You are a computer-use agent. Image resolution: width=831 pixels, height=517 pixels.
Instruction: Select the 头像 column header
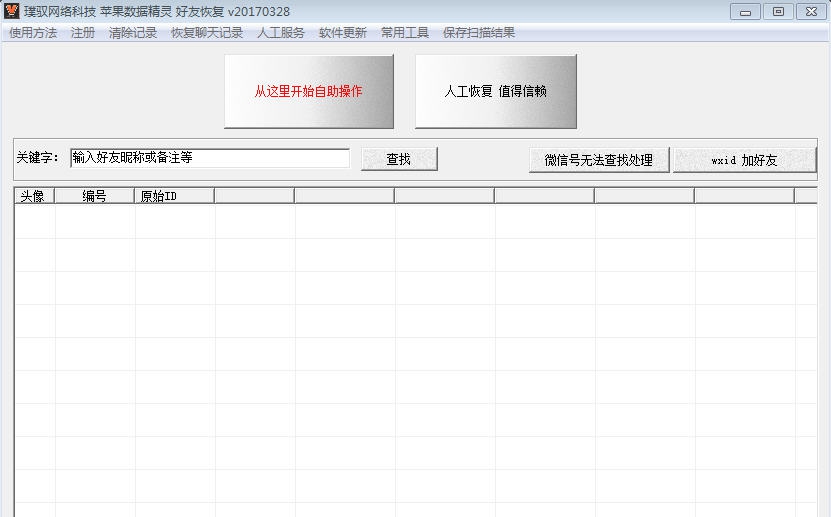34,196
